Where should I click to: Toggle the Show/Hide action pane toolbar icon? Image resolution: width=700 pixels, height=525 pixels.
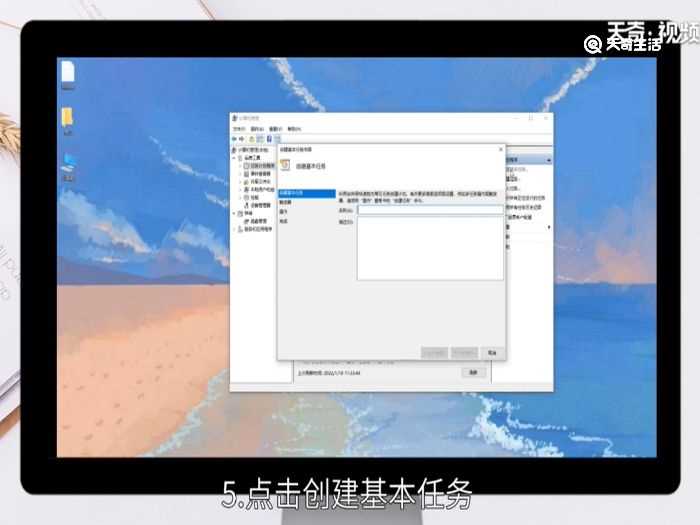(277, 139)
